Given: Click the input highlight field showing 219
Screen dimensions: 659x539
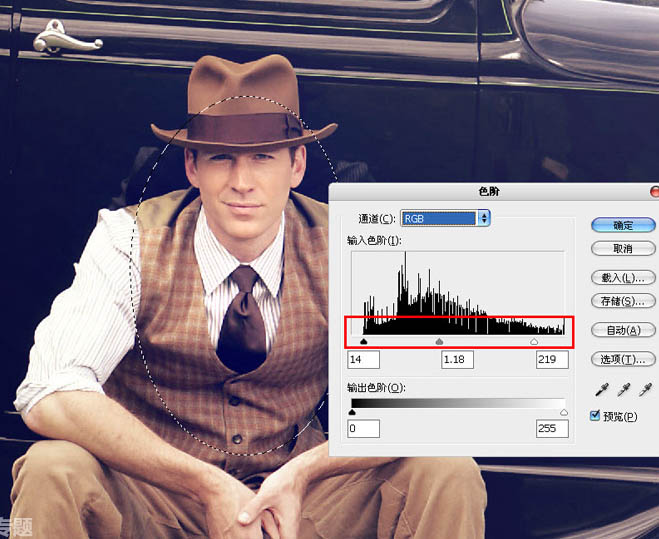Looking at the screenshot, I should (551, 359).
